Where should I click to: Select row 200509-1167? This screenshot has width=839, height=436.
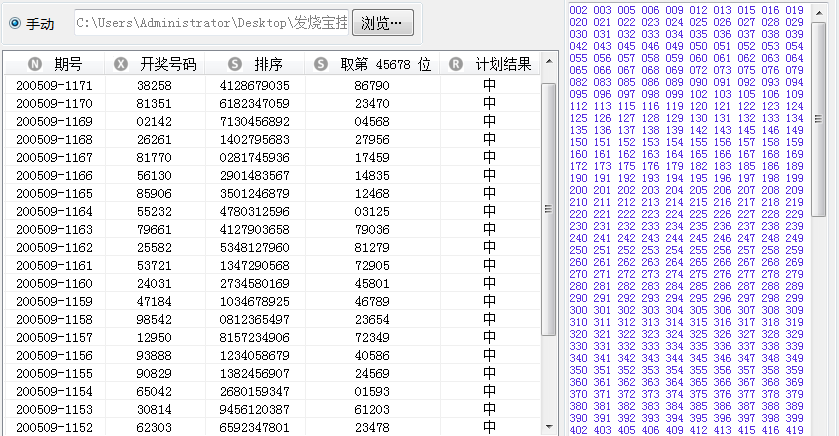pyautogui.click(x=272, y=157)
